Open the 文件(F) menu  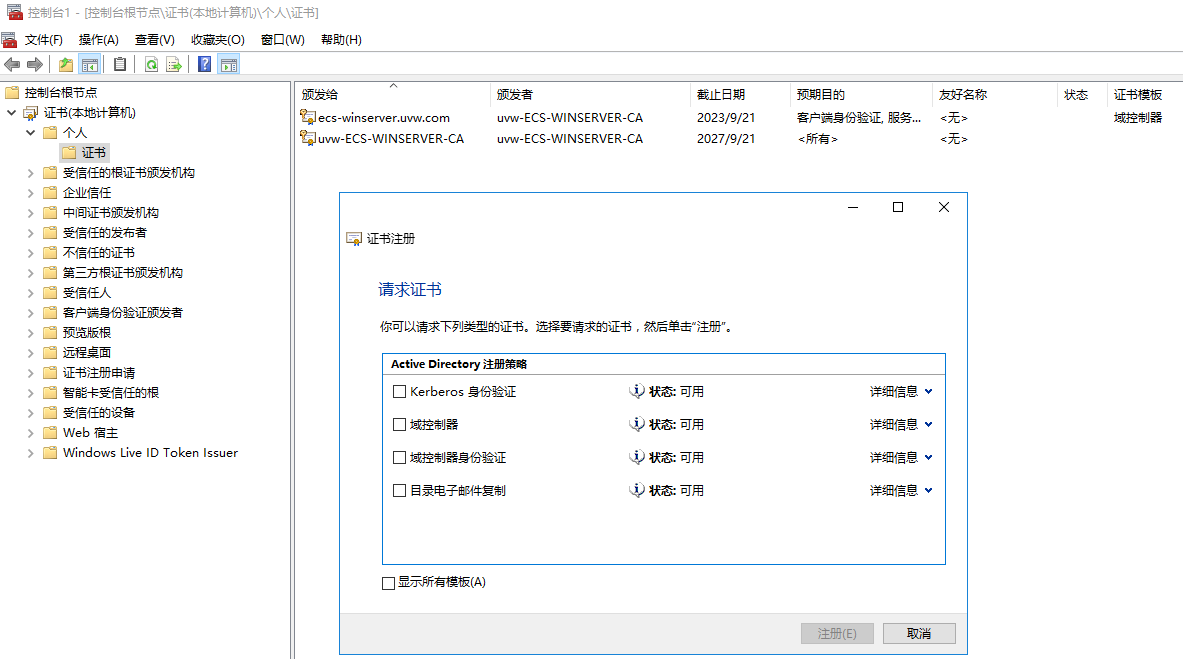[x=43, y=39]
